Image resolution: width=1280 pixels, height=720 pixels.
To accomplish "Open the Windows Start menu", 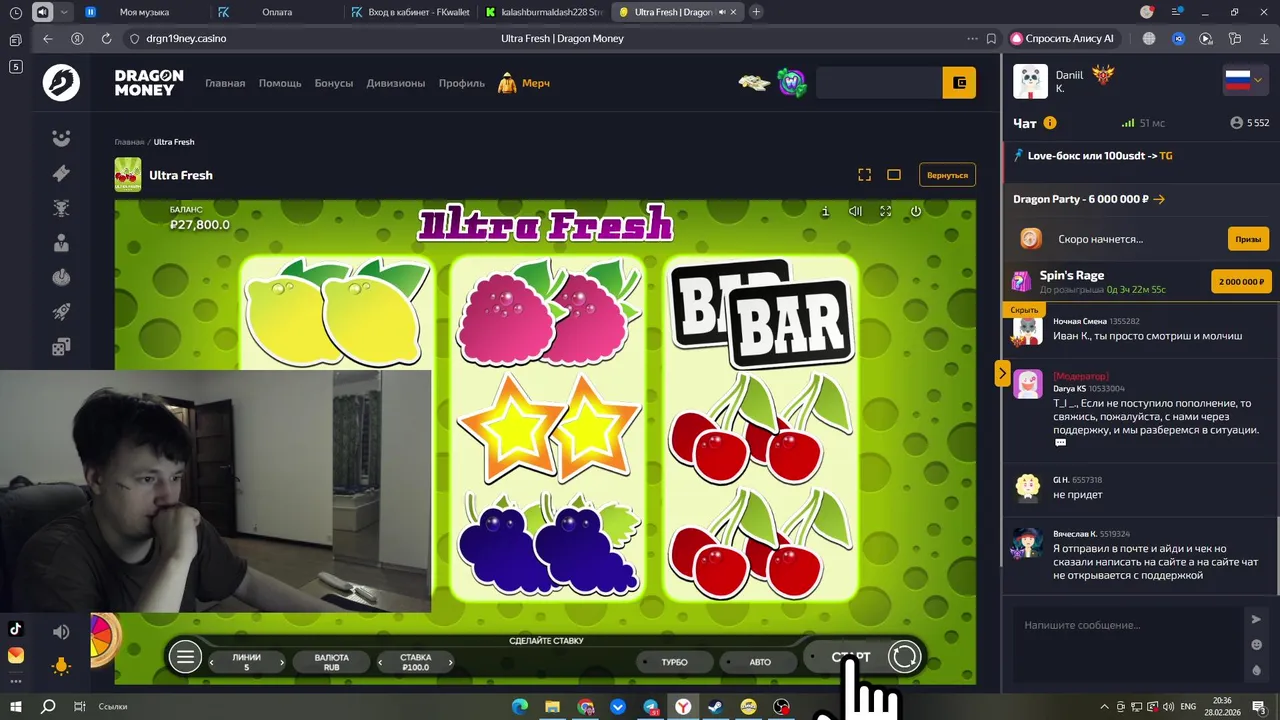I will coord(16,707).
